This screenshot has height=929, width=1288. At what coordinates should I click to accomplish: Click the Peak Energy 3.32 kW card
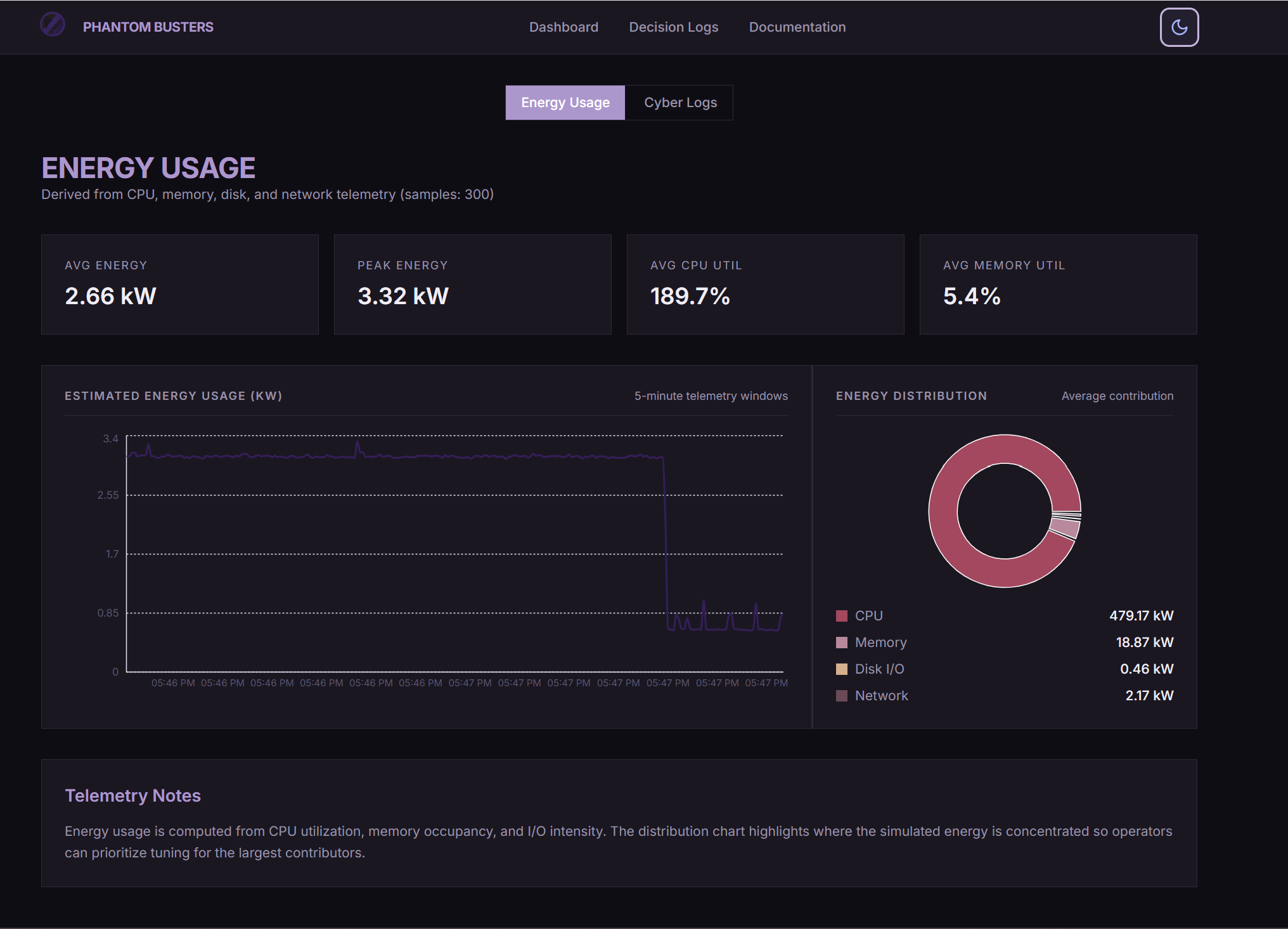point(472,285)
